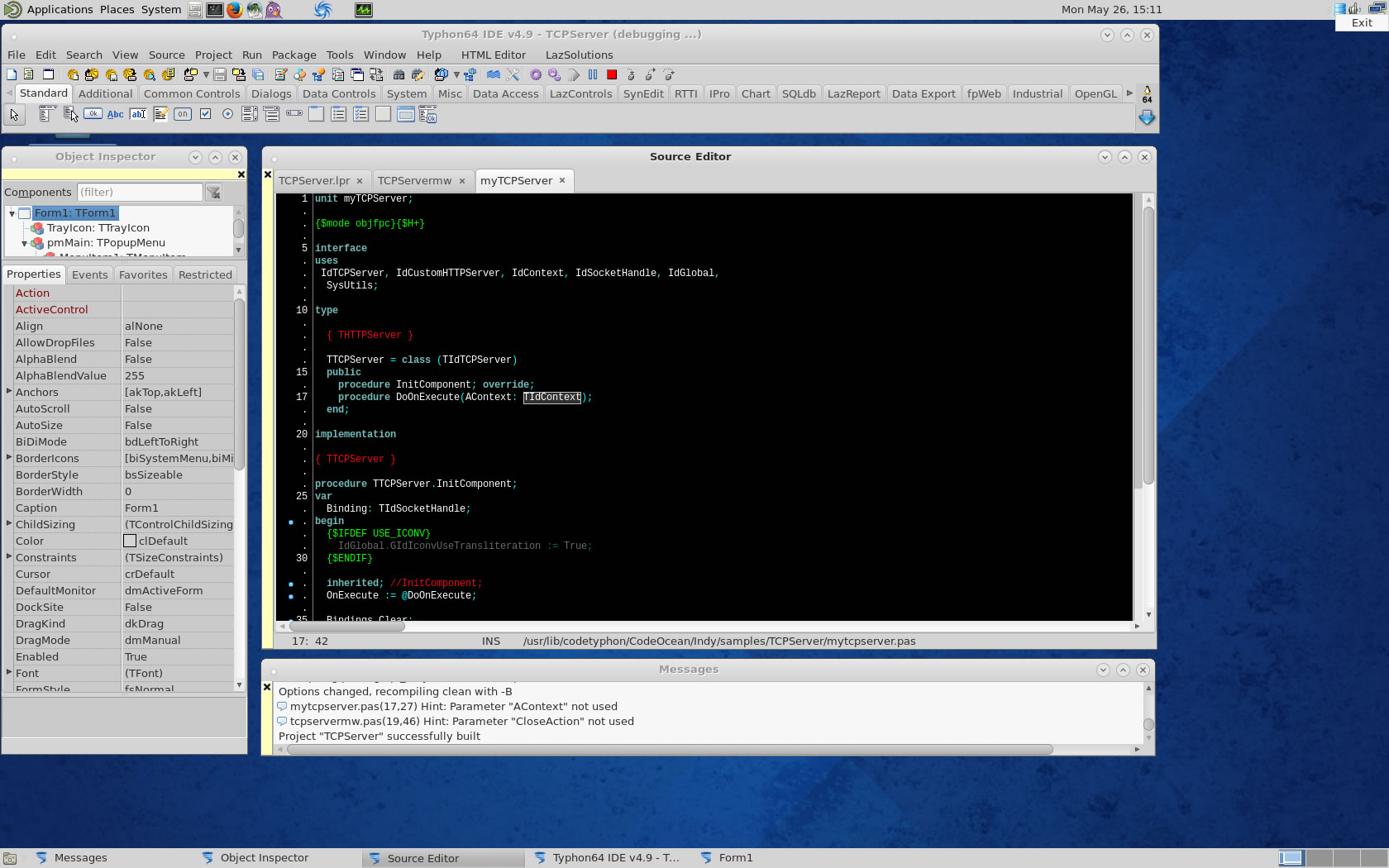Expand the Constraints property

point(9,556)
